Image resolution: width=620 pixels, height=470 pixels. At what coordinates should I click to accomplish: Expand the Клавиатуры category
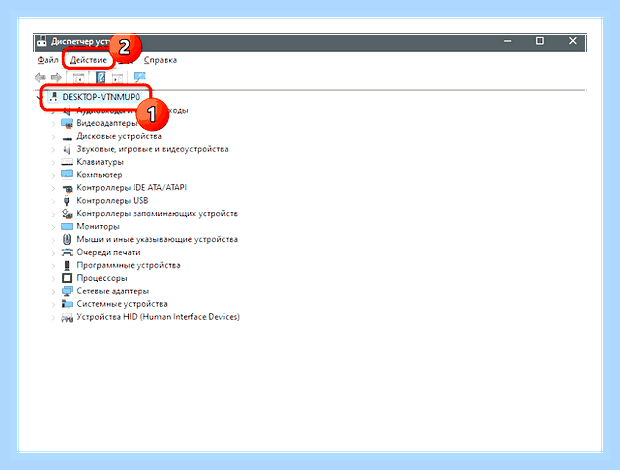[x=53, y=162]
